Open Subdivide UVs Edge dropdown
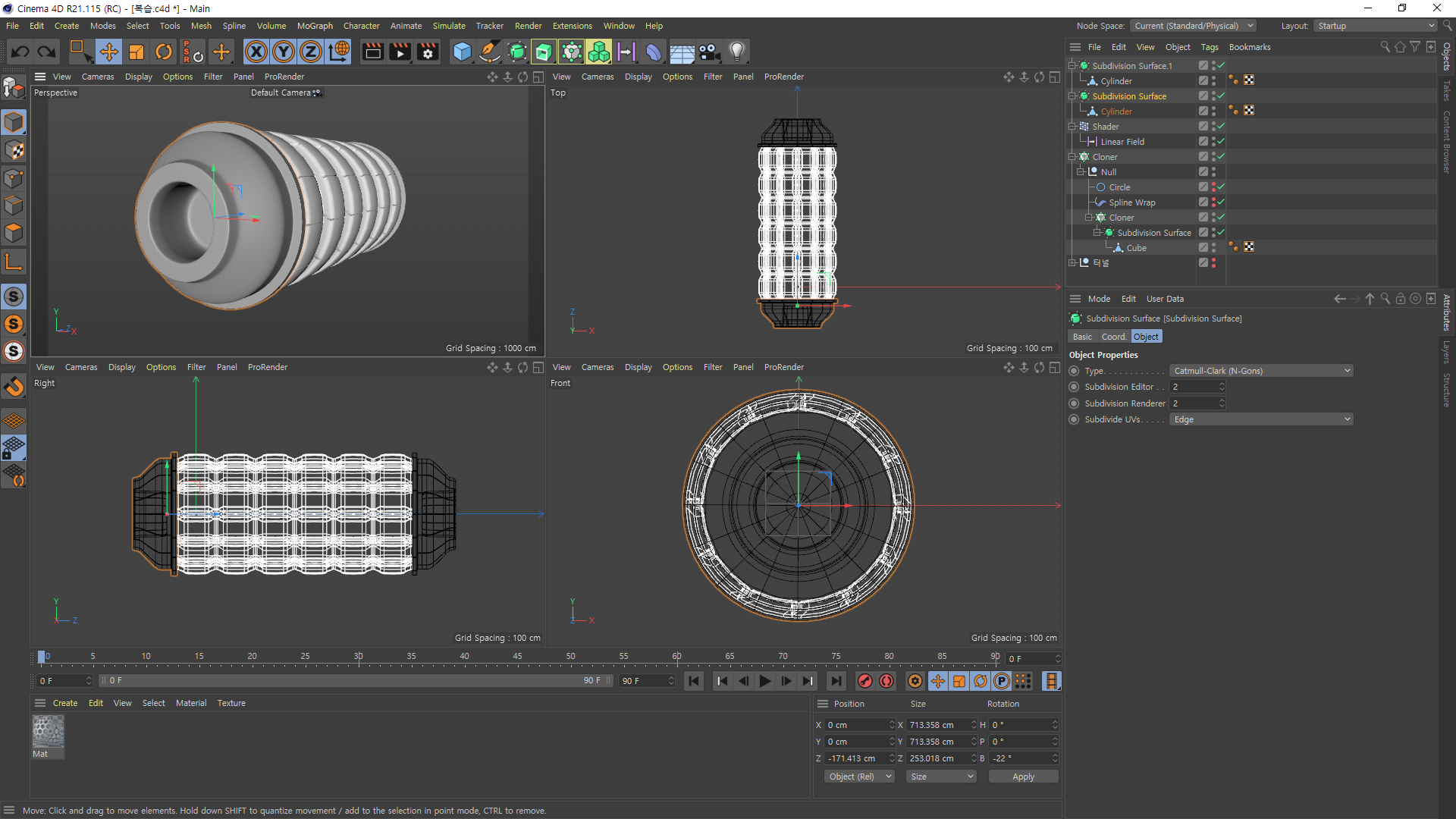The width and height of the screenshot is (1456, 819). [1260, 419]
